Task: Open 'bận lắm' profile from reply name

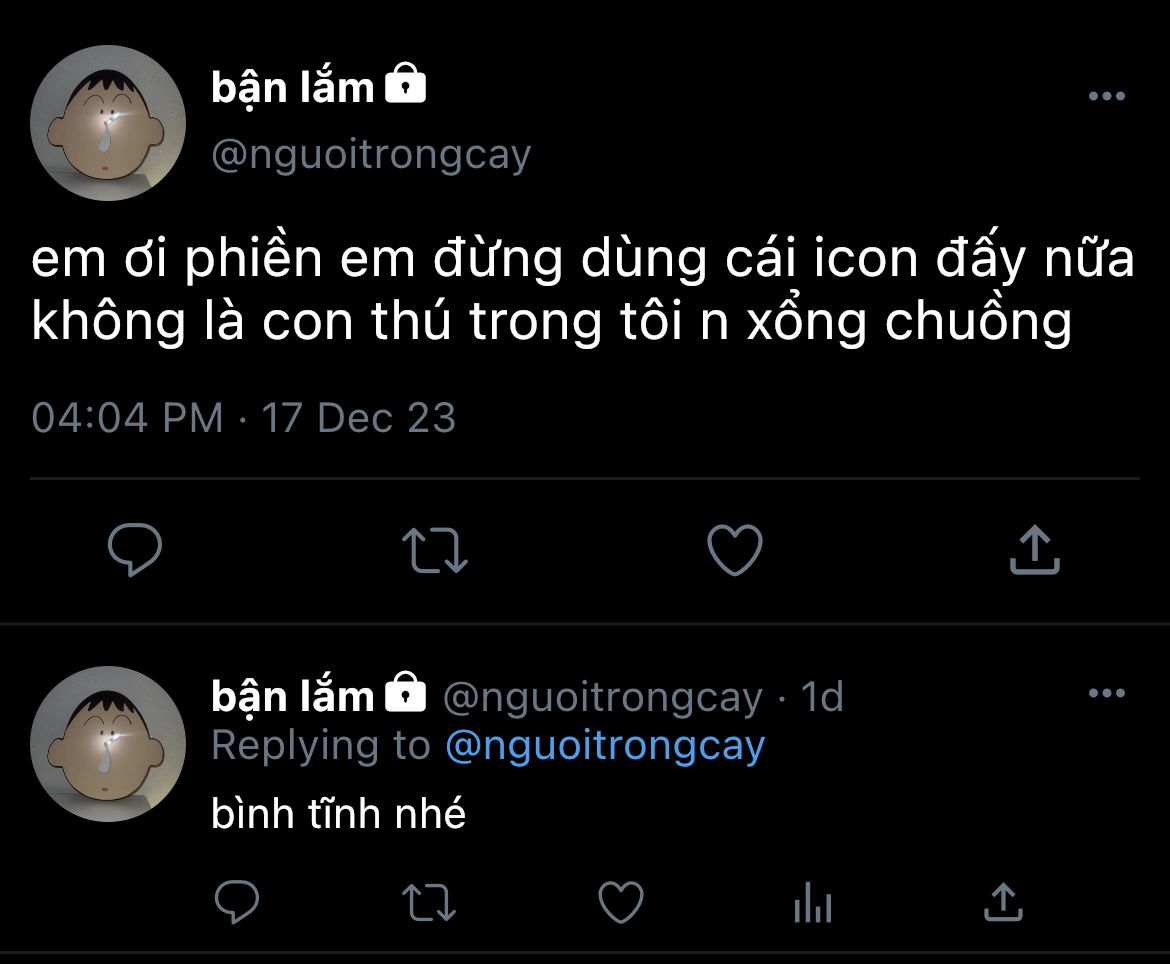Action: coord(292,696)
